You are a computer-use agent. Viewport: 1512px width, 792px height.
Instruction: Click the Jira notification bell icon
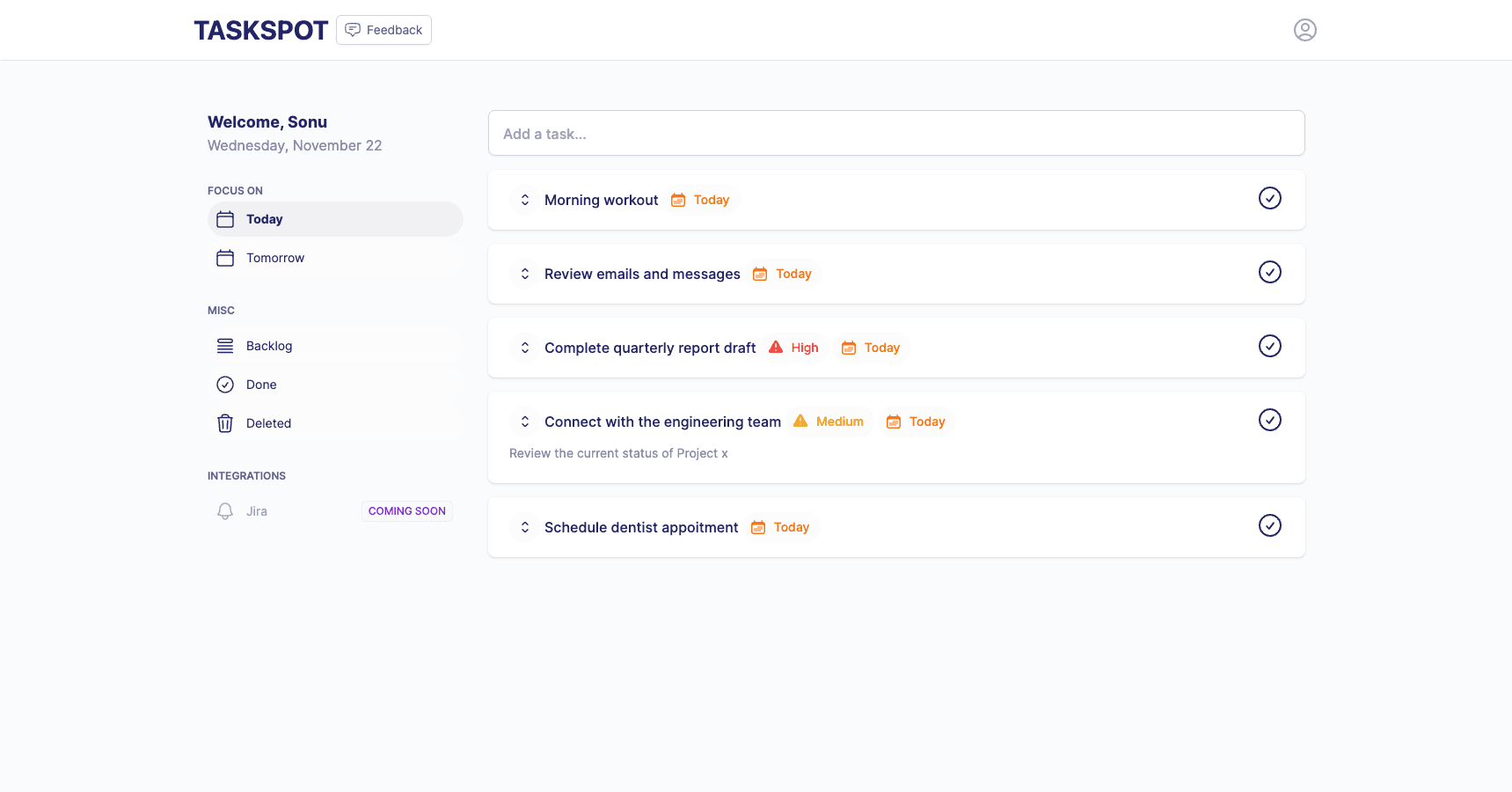click(x=224, y=510)
